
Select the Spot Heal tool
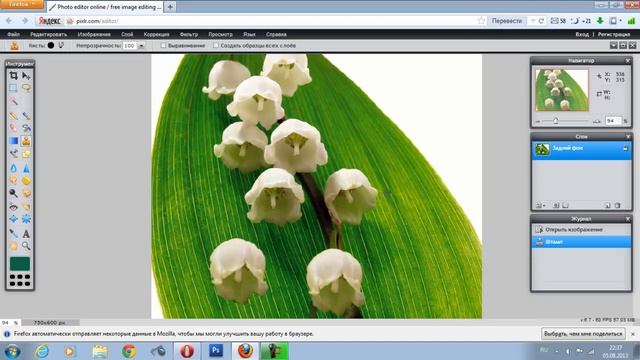[26, 207]
